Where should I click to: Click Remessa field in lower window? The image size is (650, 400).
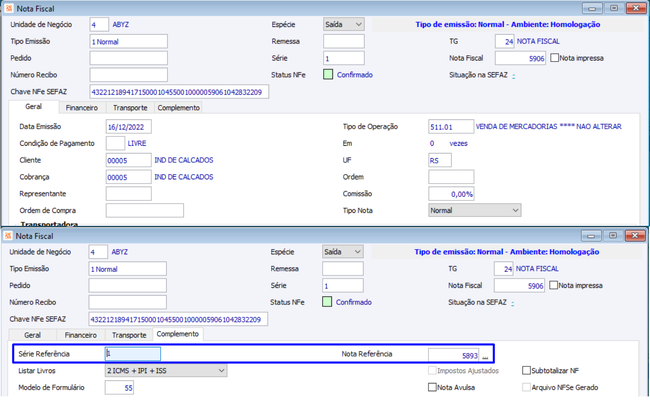click(343, 269)
